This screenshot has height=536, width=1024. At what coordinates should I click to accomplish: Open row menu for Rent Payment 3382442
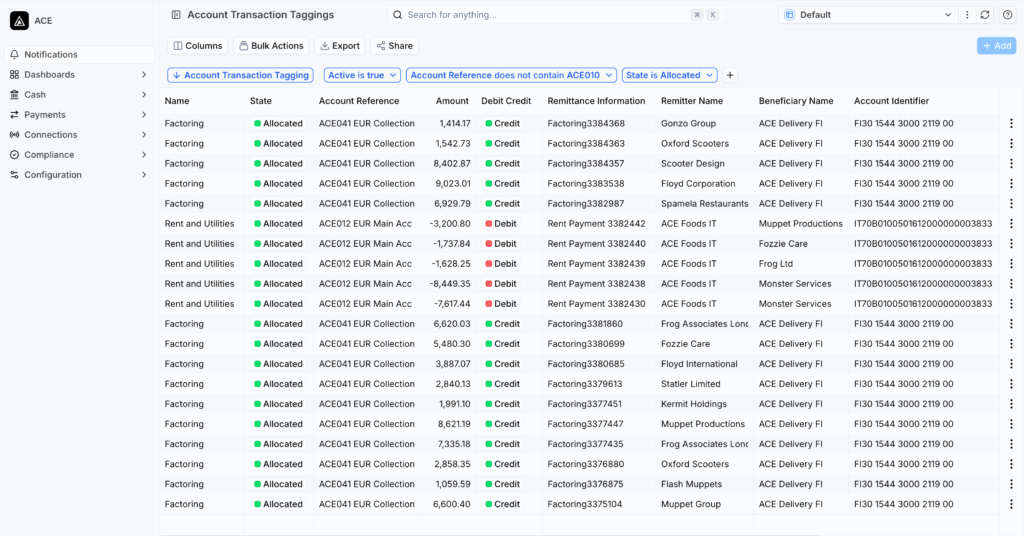click(1011, 223)
